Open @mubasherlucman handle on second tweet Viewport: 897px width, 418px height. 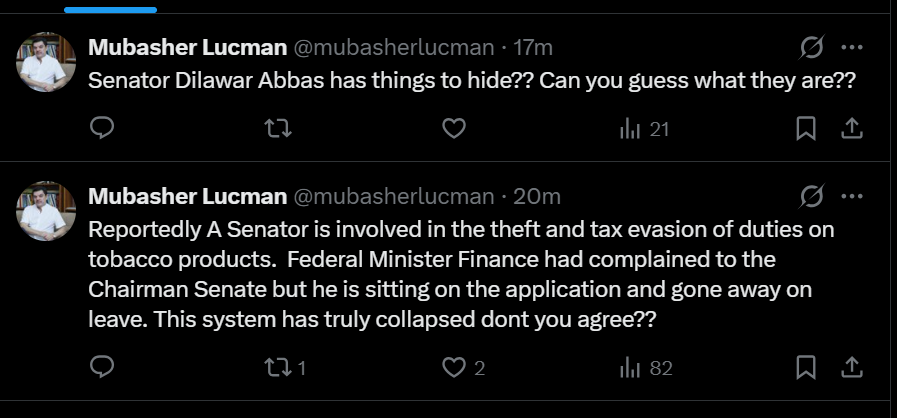click(x=394, y=197)
